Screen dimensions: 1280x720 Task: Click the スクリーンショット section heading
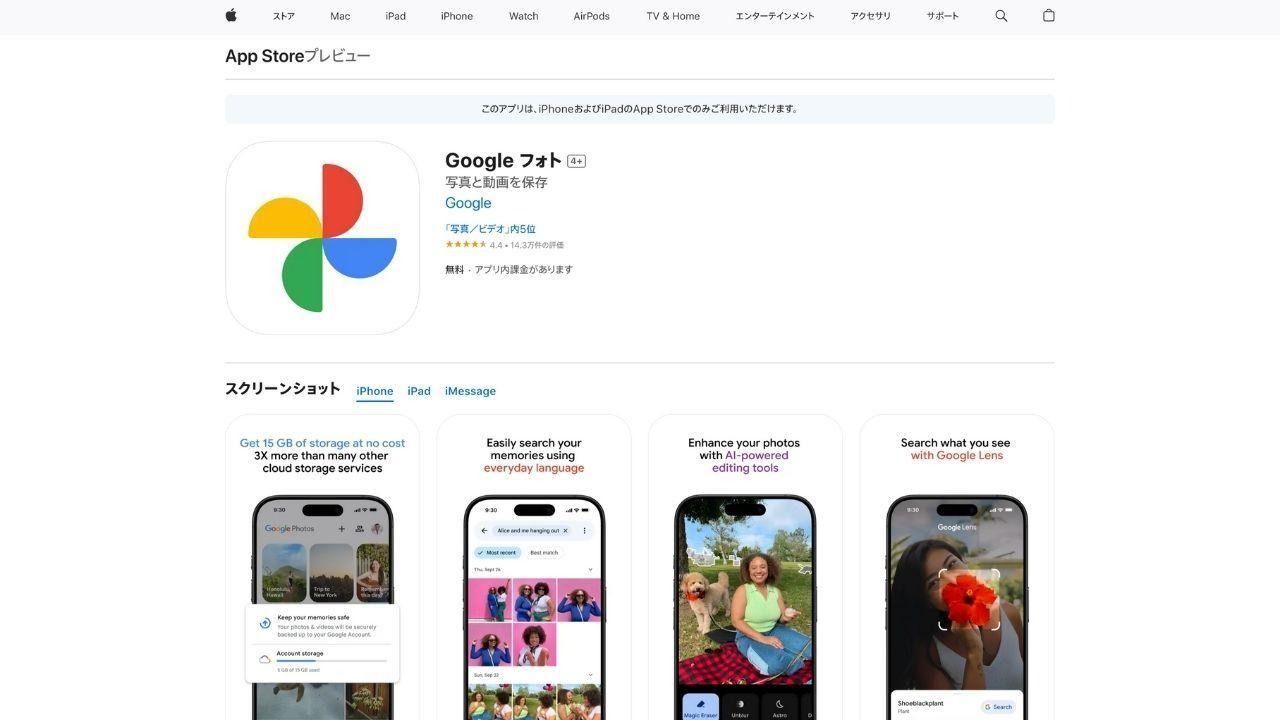click(x=283, y=389)
